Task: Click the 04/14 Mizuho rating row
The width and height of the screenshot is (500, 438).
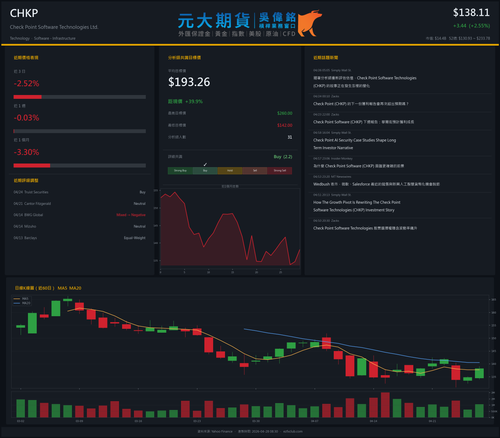Action: point(80,226)
